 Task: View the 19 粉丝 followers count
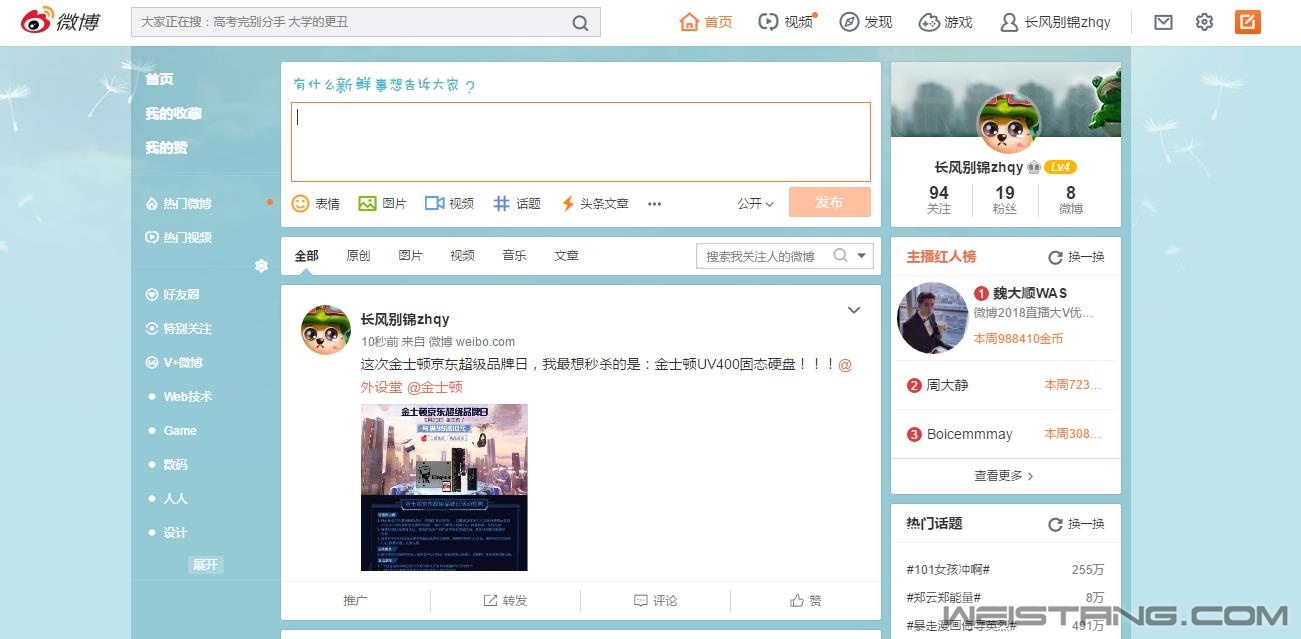click(x=1005, y=200)
